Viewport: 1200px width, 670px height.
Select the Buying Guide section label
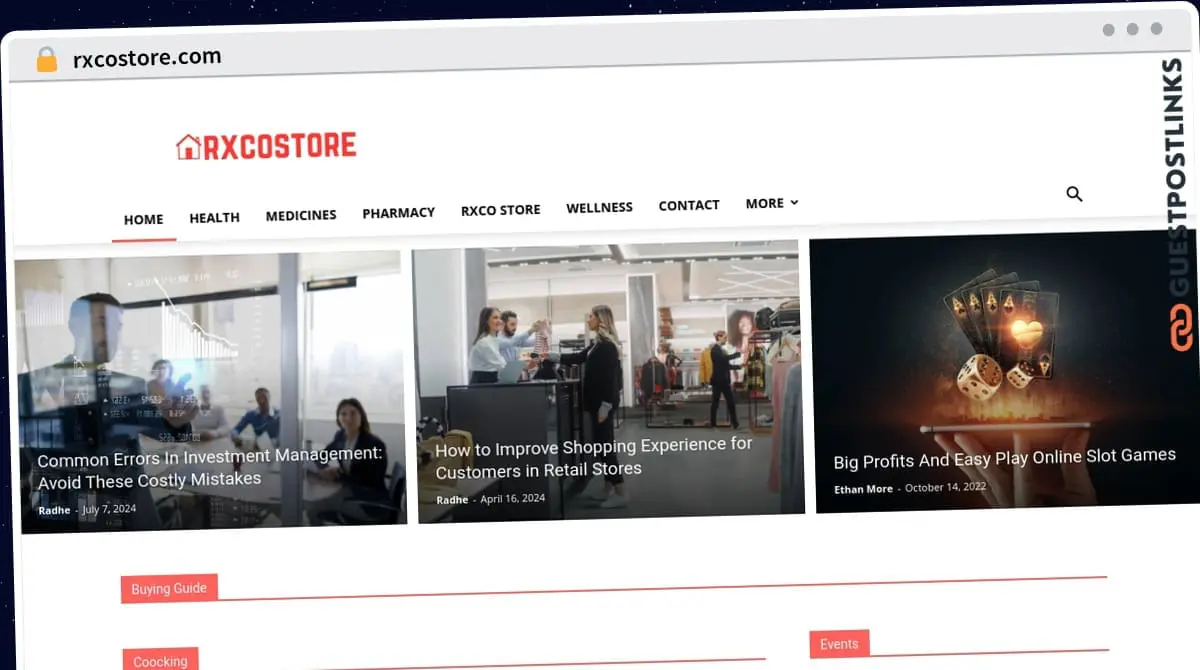[169, 589]
